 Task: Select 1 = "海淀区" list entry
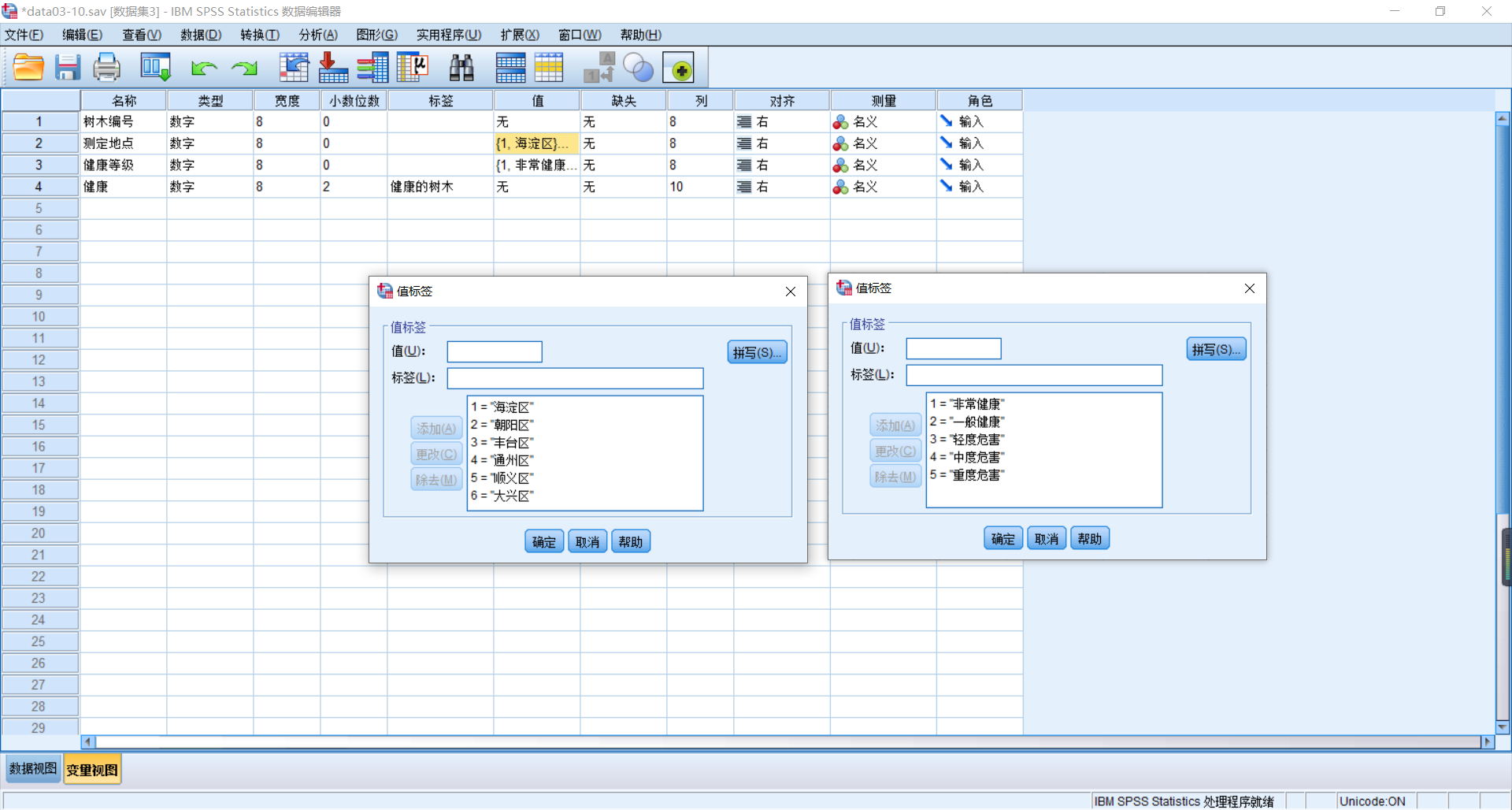pos(502,407)
